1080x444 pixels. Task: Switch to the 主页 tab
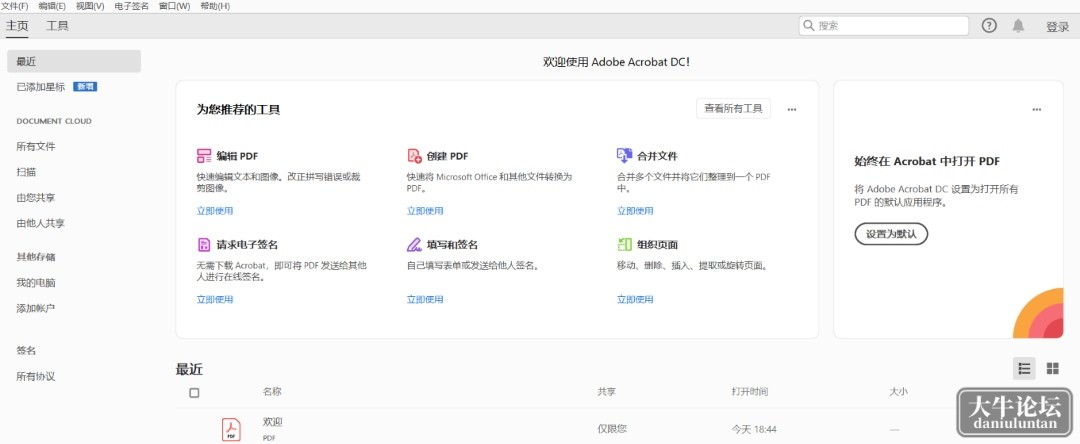(x=17, y=26)
